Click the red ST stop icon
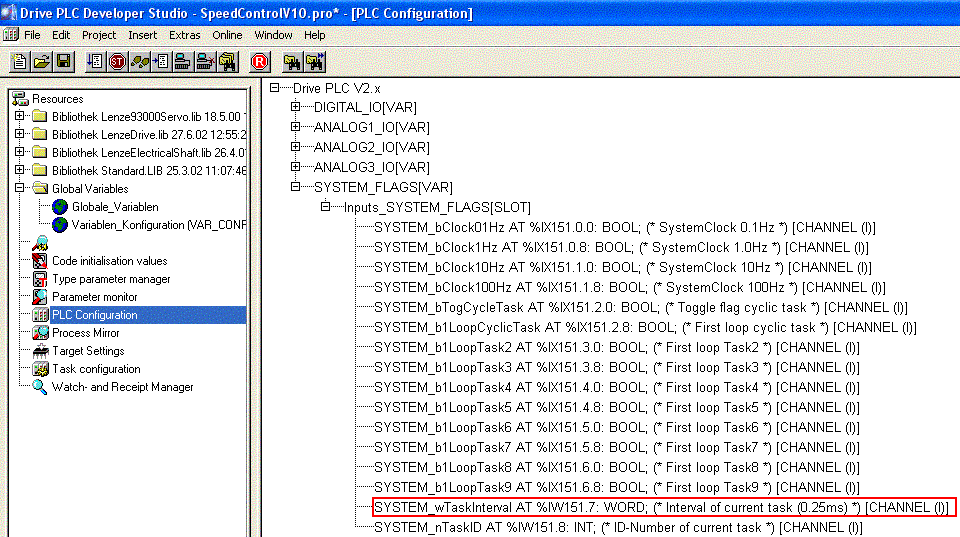Image resolution: width=960 pixels, height=537 pixels. coord(117,62)
